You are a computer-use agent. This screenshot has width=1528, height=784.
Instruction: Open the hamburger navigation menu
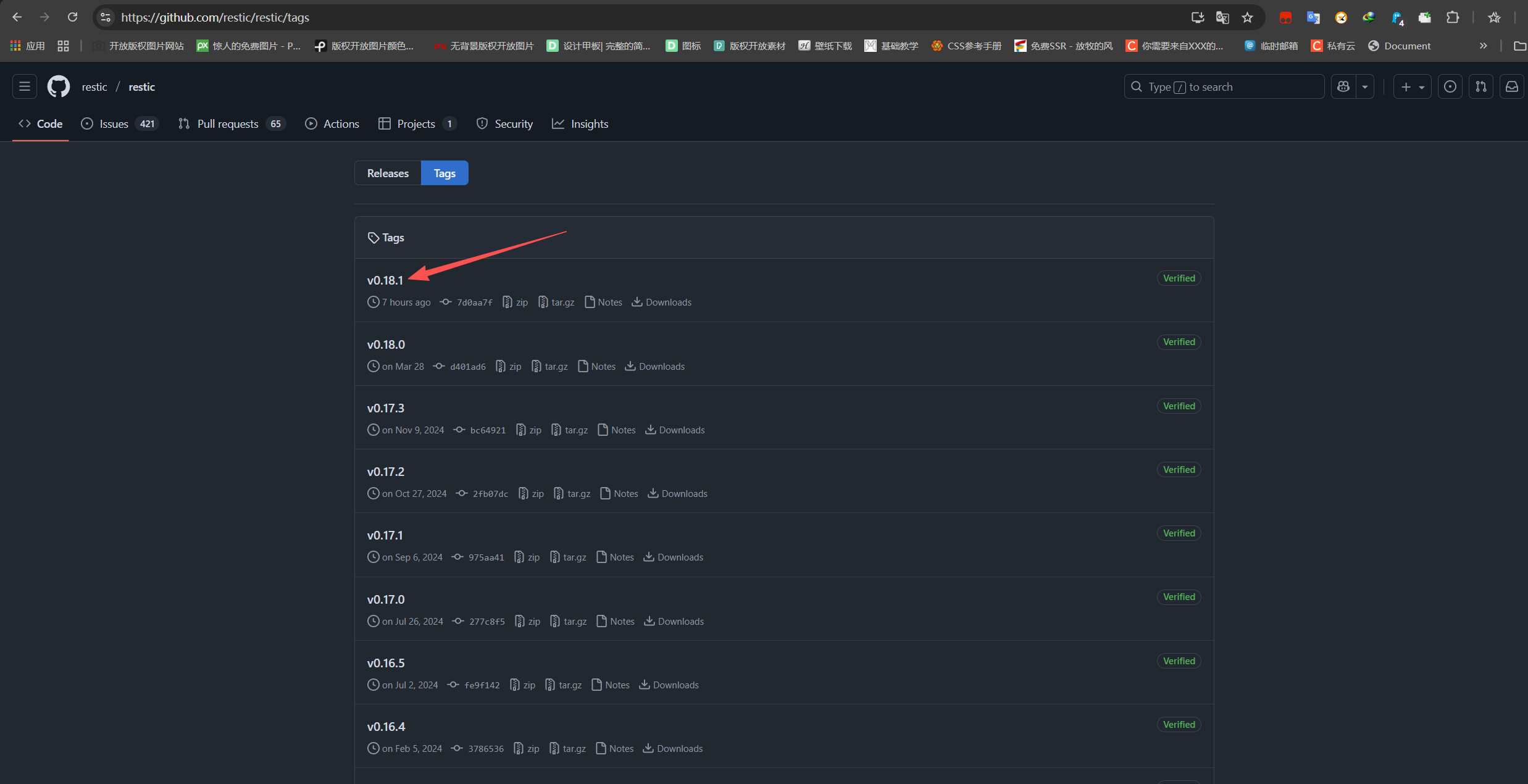[25, 86]
